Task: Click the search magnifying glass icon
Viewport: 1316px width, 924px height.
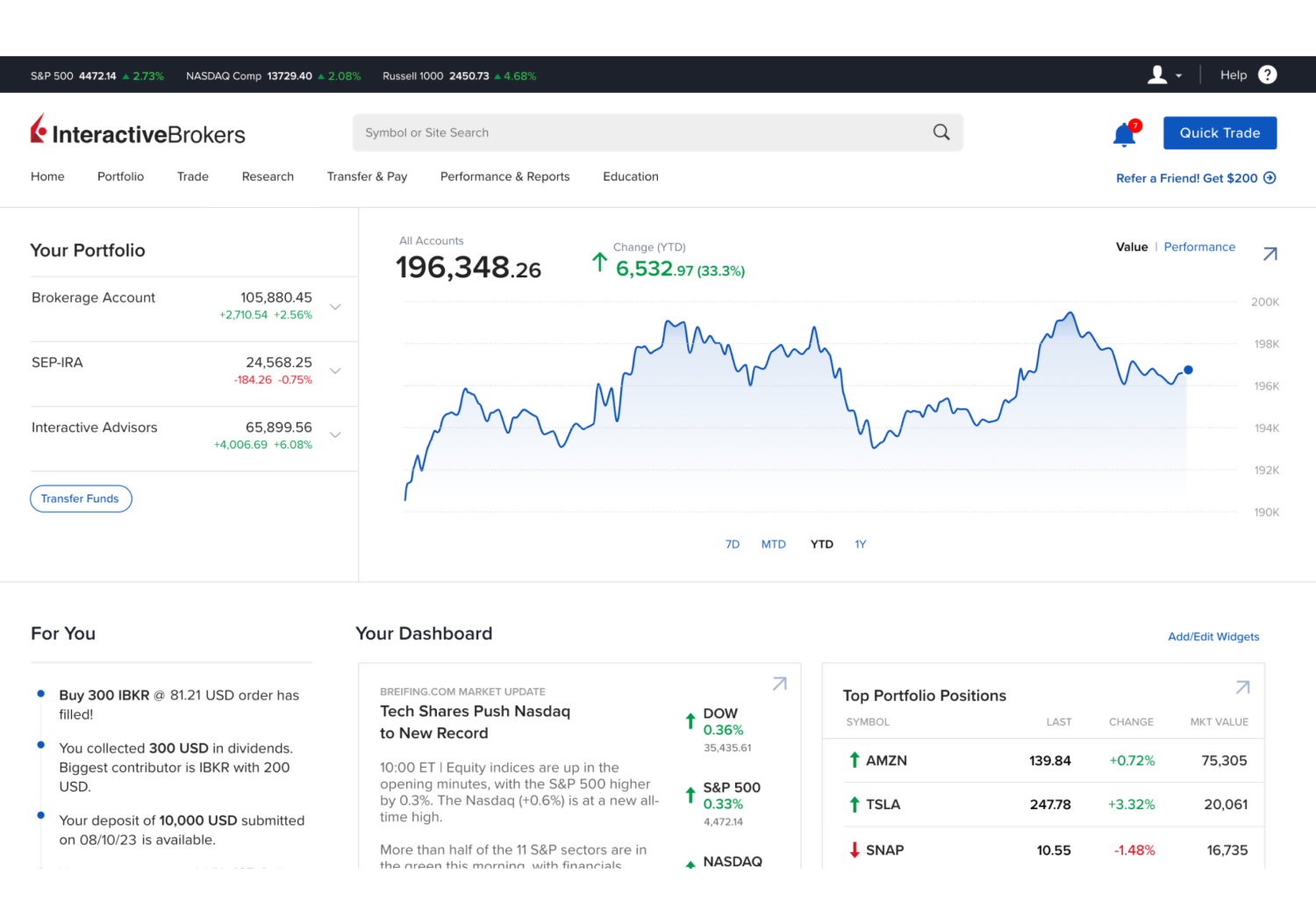Action: (x=941, y=132)
